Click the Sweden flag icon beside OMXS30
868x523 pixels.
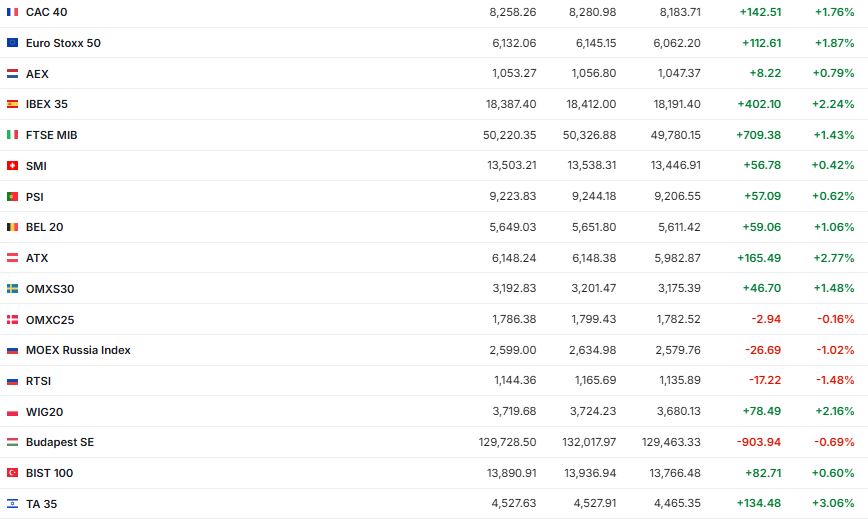click(12, 288)
